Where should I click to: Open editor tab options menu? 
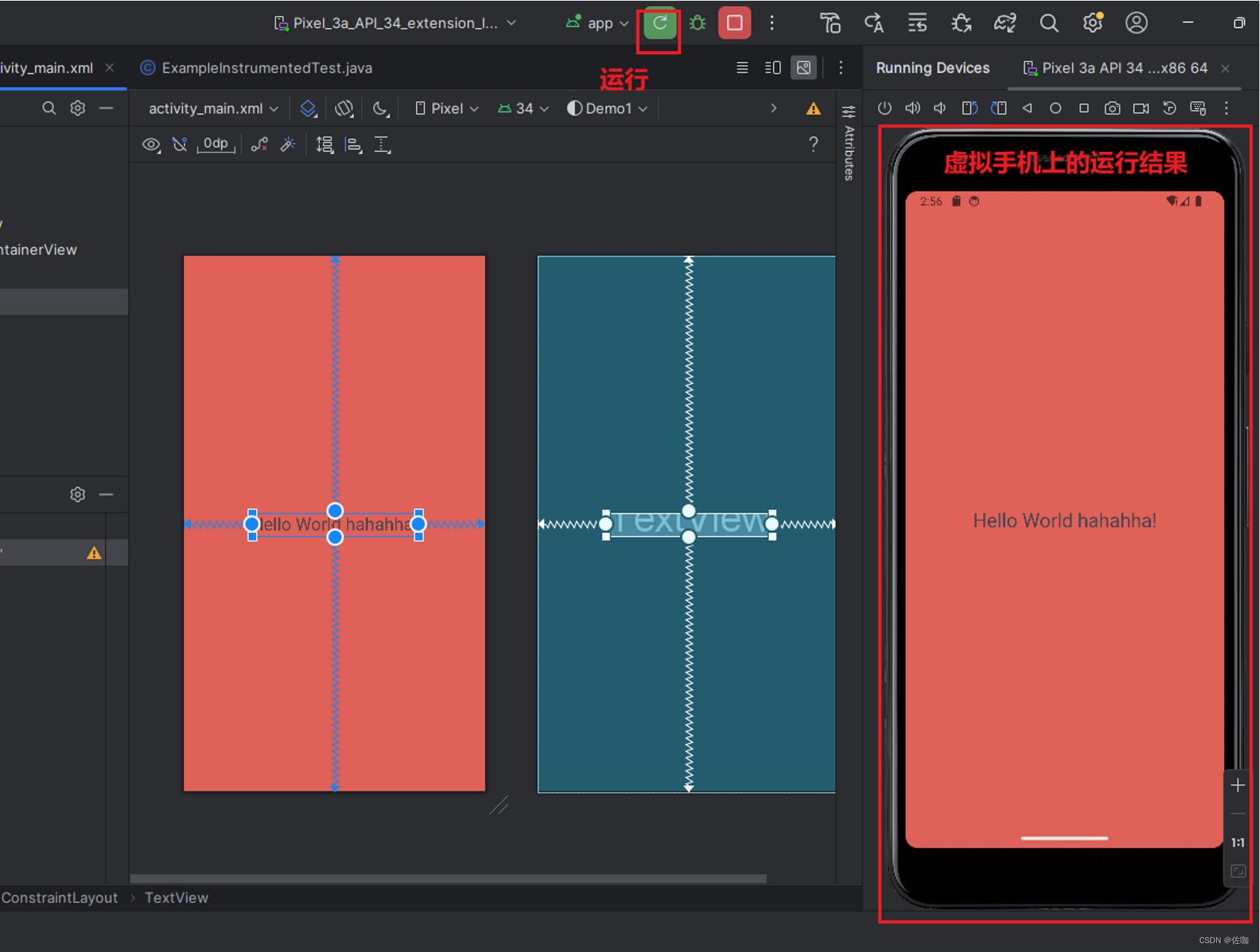(841, 68)
